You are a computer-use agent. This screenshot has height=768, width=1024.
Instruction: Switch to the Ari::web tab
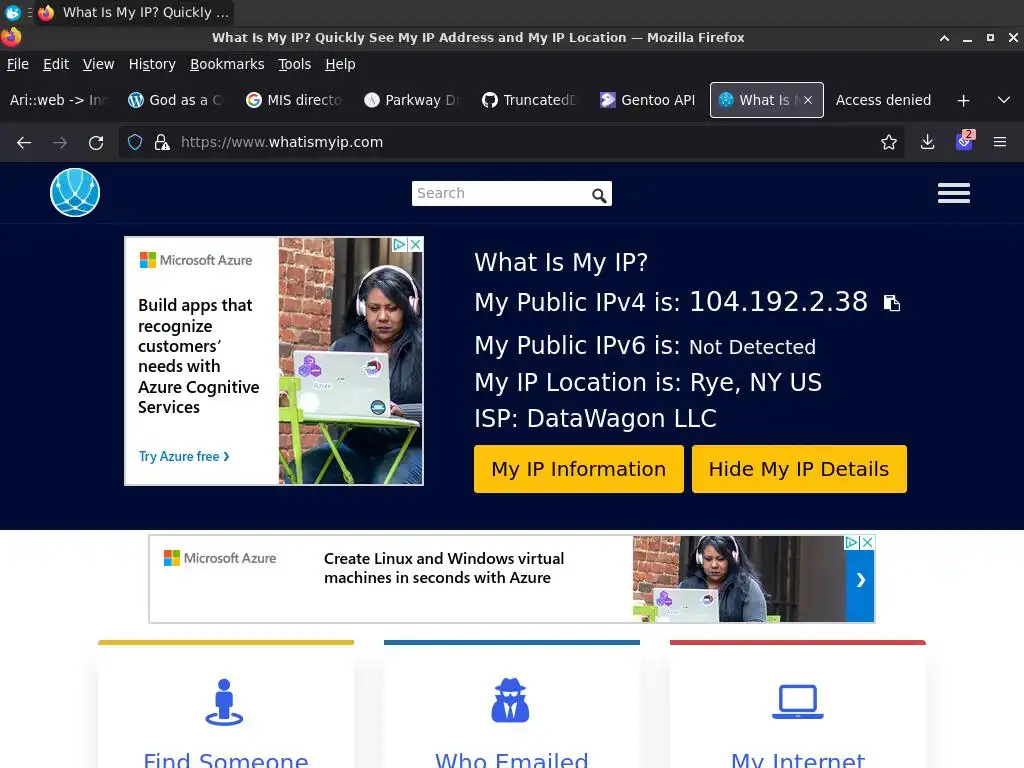pos(58,100)
